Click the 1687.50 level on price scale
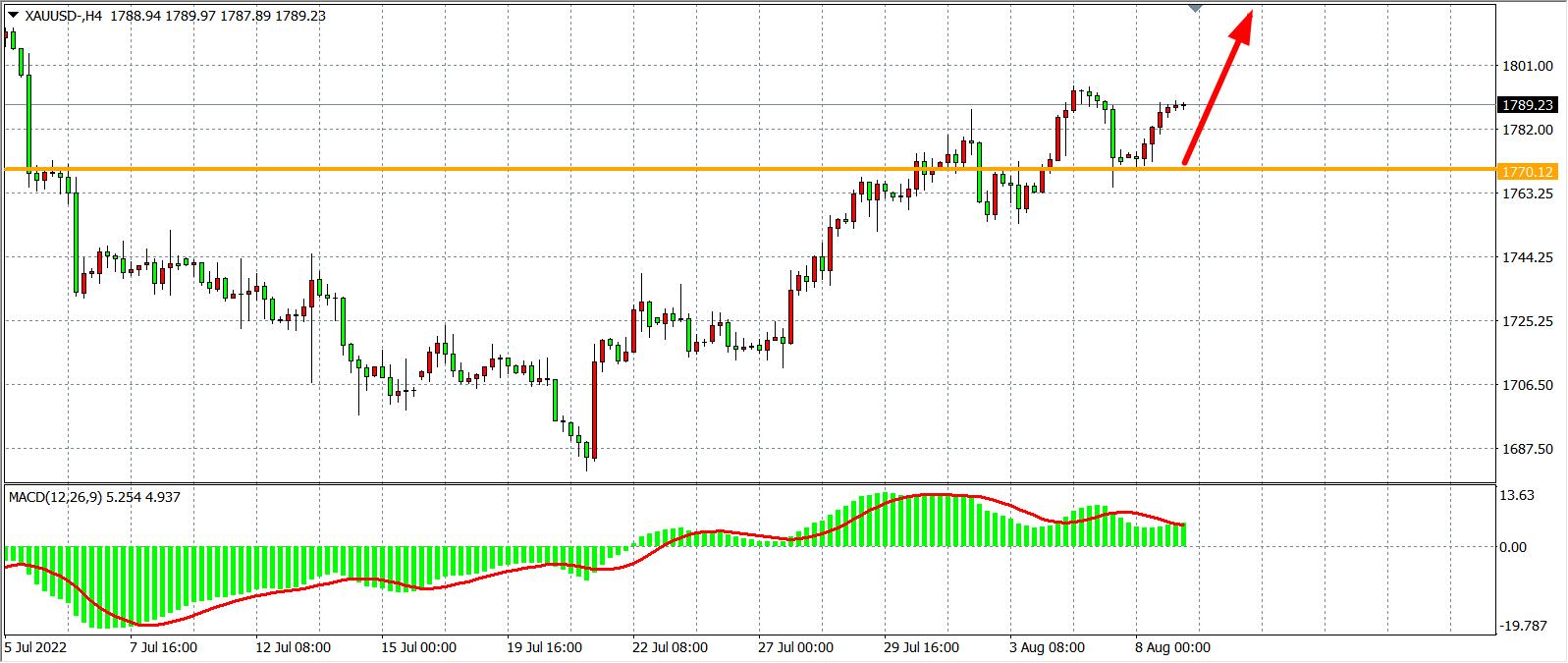The height and width of the screenshot is (663, 1568). tap(1527, 449)
